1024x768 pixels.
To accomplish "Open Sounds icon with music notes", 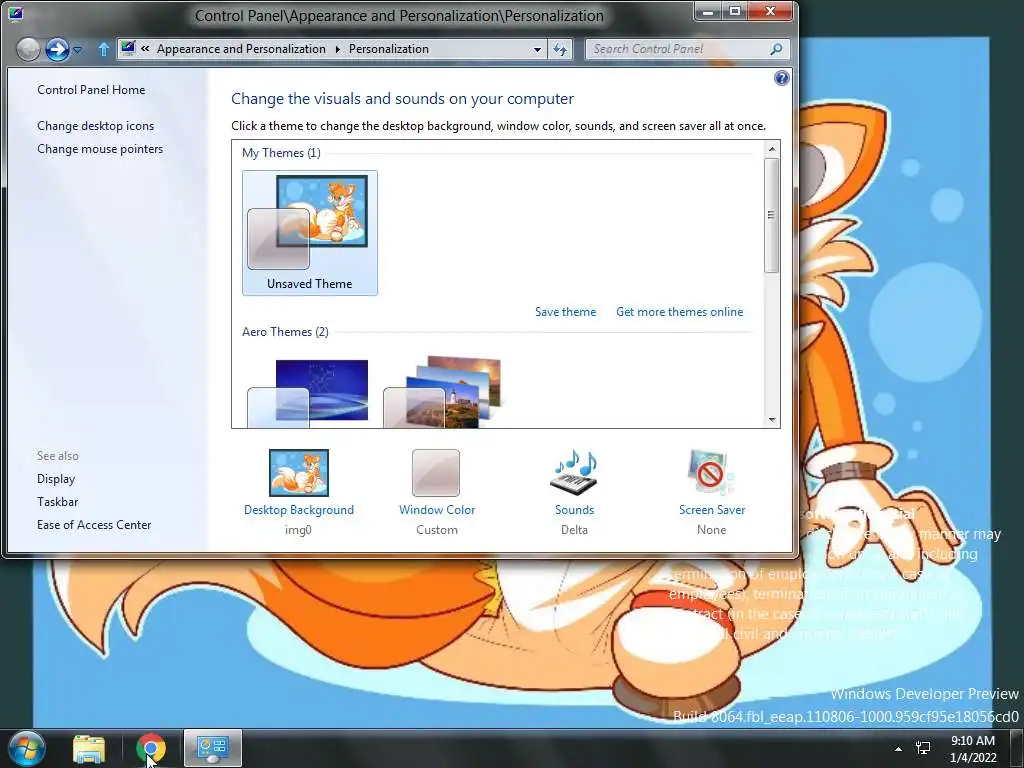I will (x=574, y=473).
